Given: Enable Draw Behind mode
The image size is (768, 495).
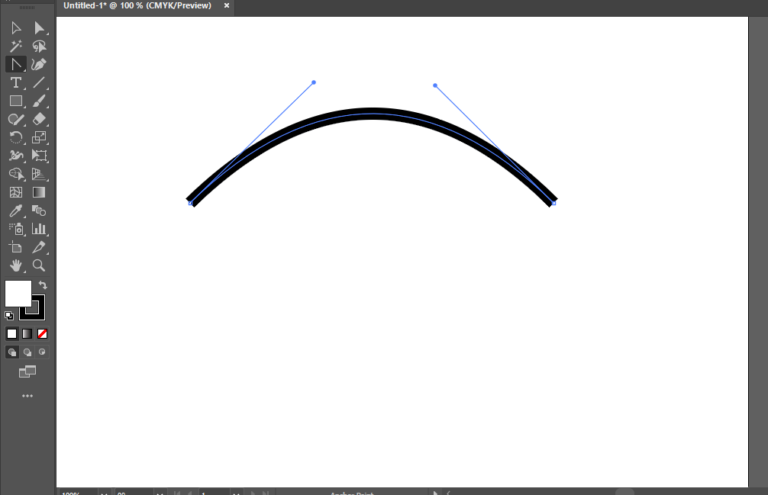Looking at the screenshot, I should click(x=27, y=352).
